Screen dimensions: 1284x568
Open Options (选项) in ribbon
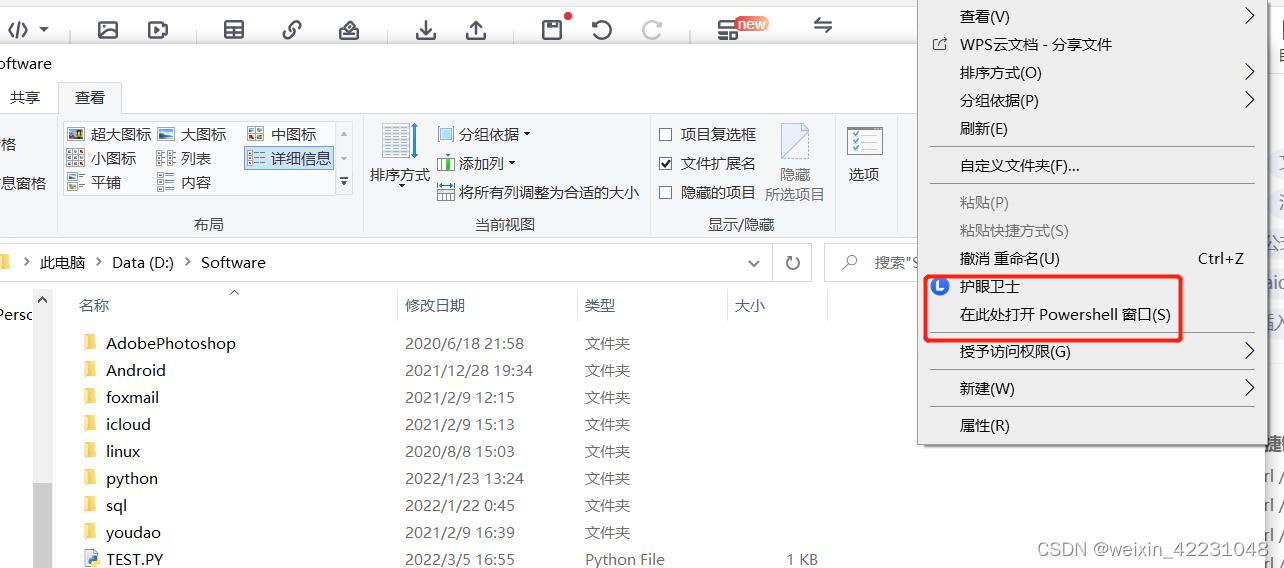click(x=864, y=154)
